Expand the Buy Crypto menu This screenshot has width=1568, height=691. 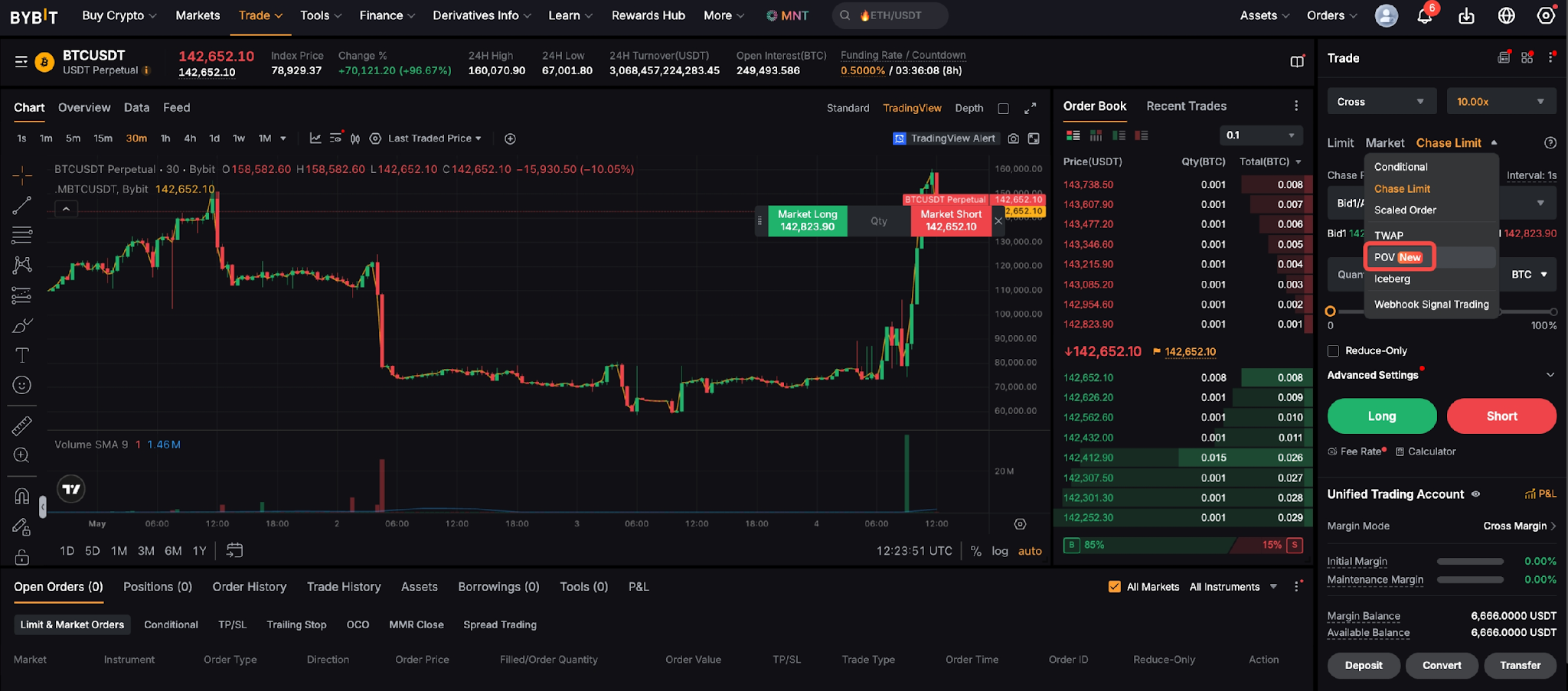pos(119,15)
